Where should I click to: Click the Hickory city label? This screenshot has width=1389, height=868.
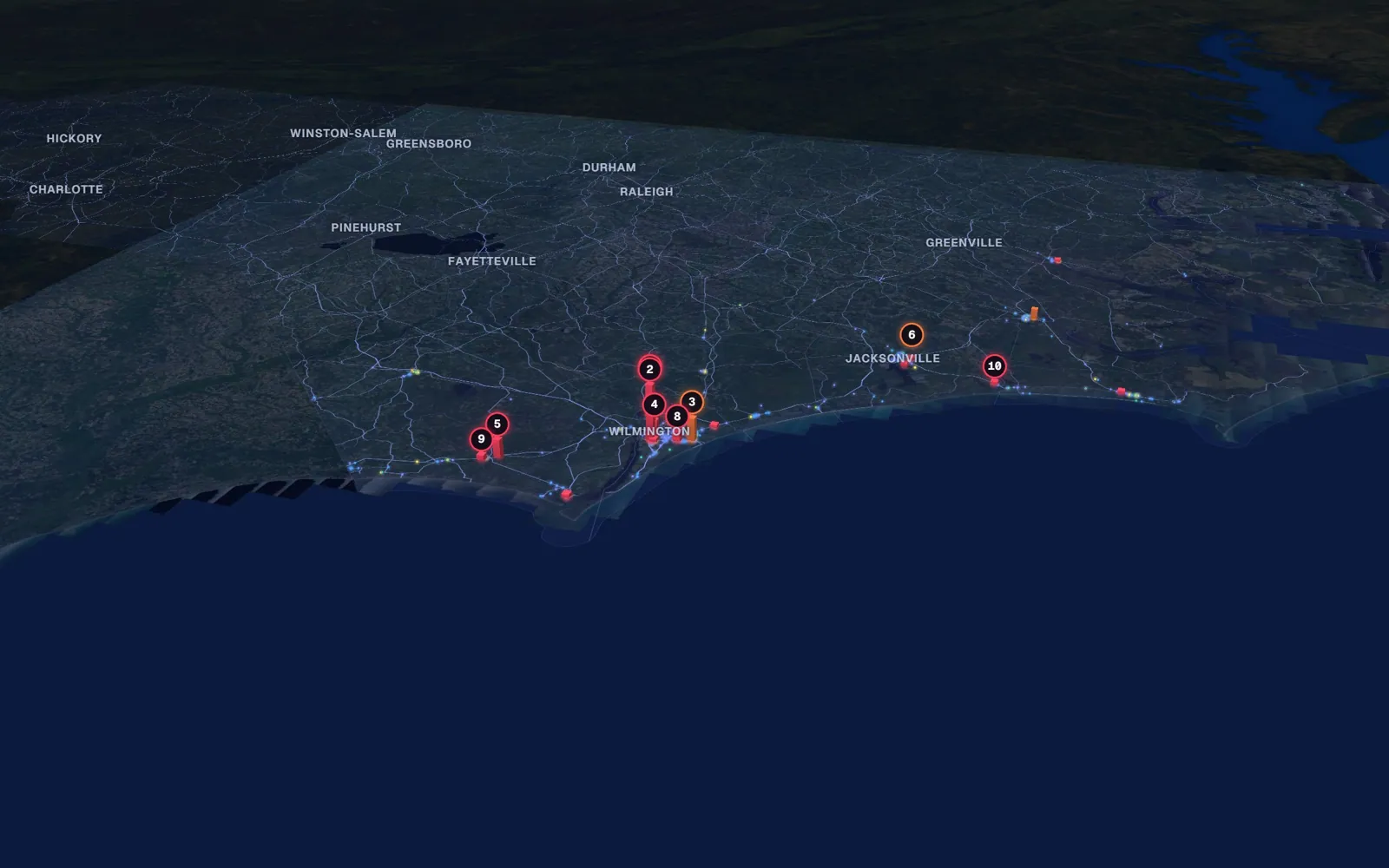click(74, 139)
